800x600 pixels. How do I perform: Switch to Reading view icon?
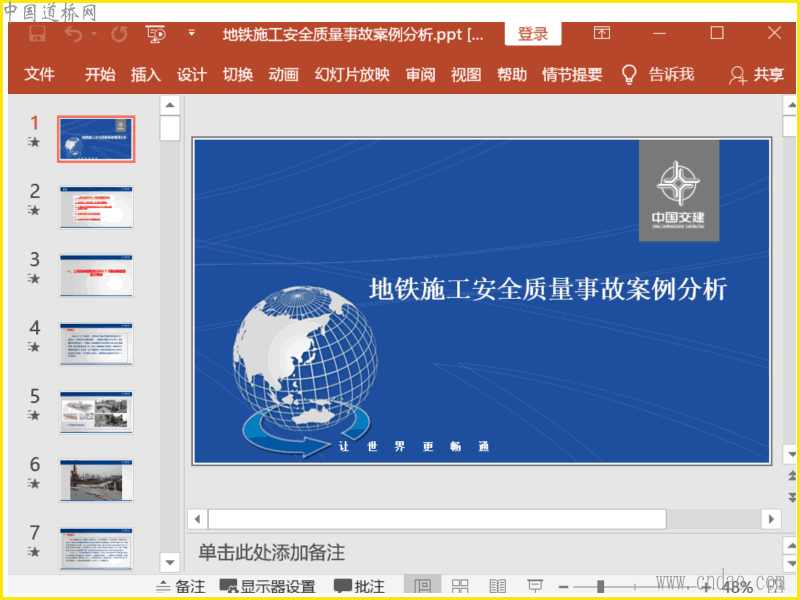(497, 587)
